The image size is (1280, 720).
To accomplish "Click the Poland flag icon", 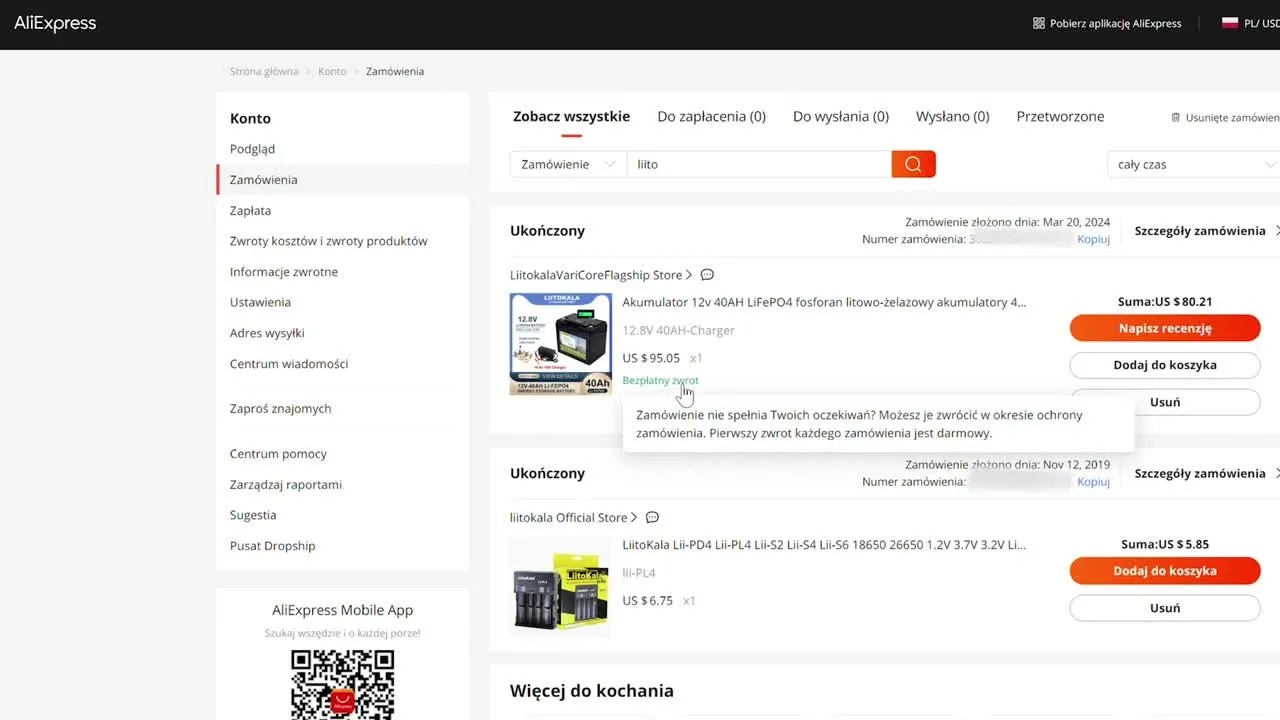I will (x=1229, y=23).
